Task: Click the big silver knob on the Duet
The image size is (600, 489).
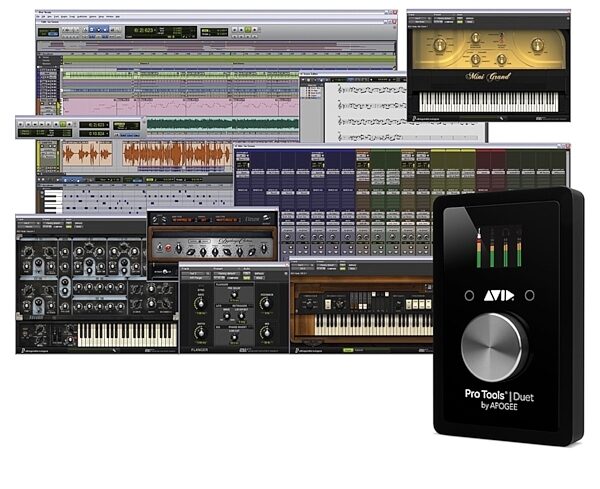Action: pos(492,348)
